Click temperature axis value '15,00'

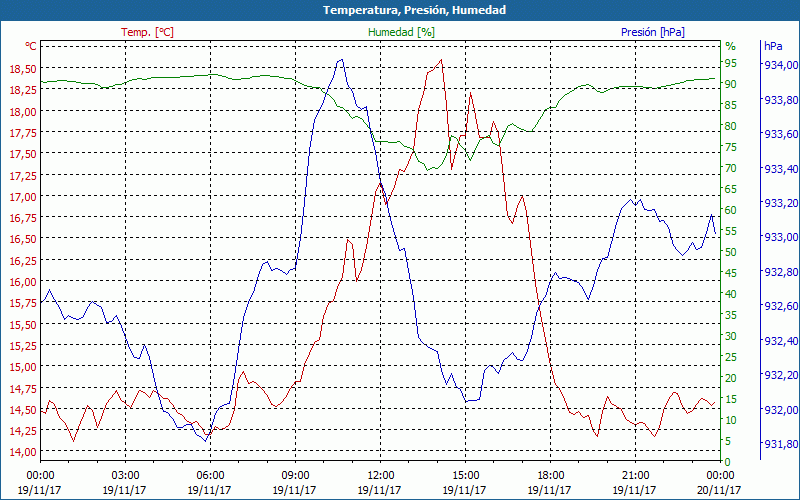(x=22, y=366)
